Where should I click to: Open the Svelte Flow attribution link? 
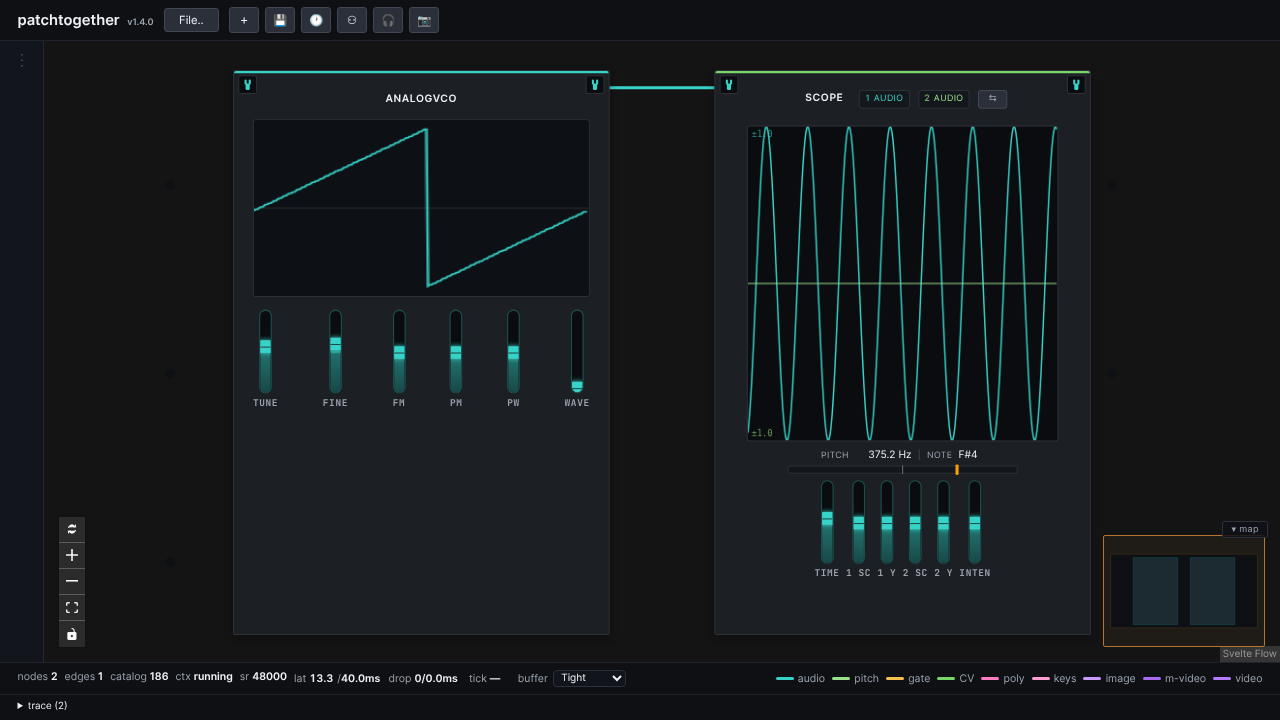[1250, 654]
